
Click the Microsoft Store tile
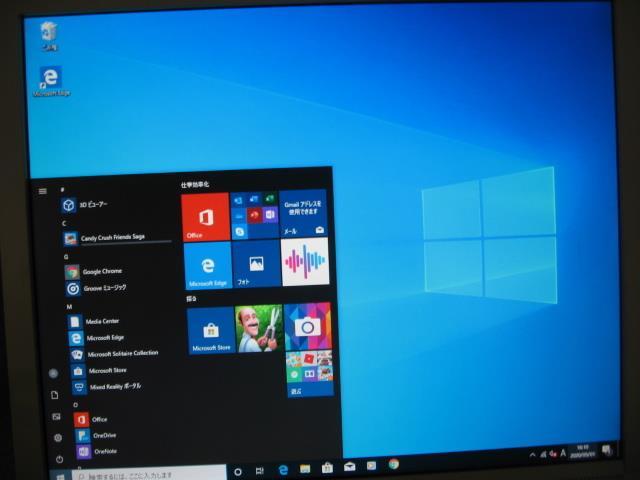tap(211, 331)
